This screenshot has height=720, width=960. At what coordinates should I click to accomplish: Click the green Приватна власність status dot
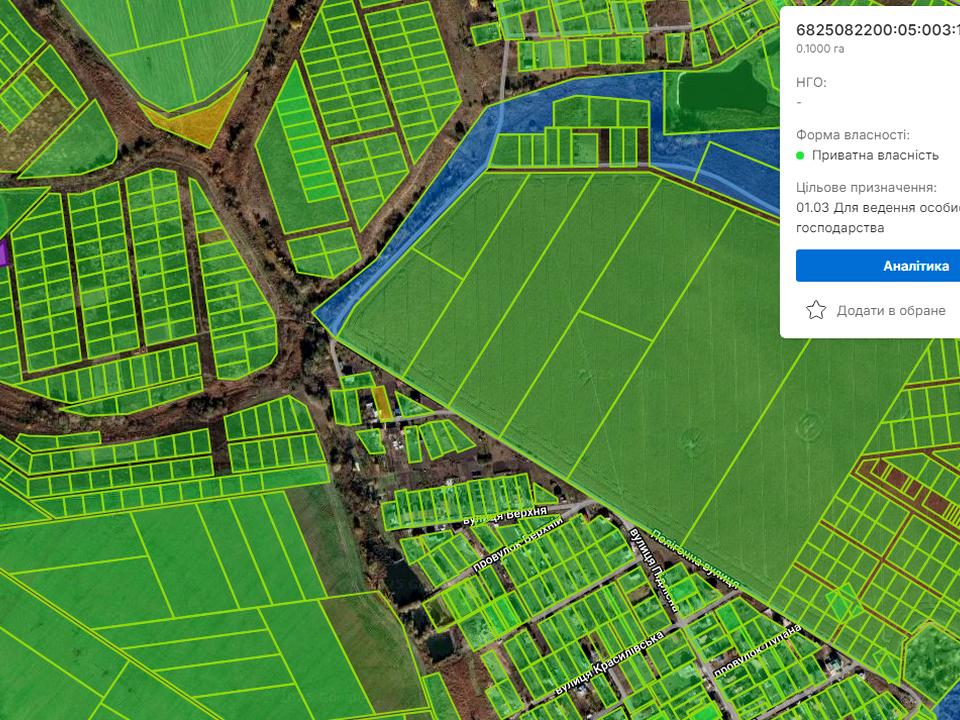coord(801,155)
